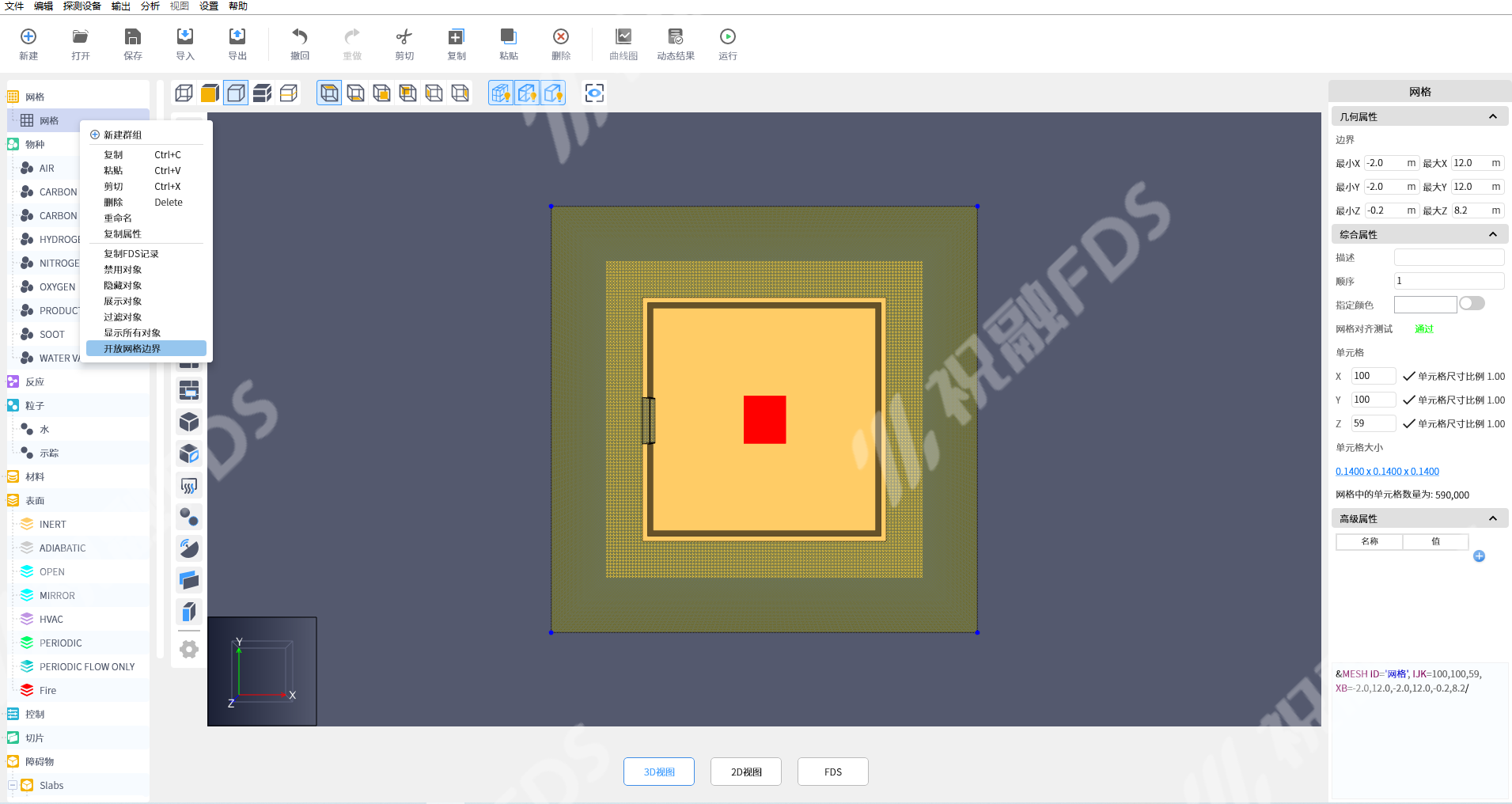
Task: Select the front-face view cube icon
Action: coord(381,93)
